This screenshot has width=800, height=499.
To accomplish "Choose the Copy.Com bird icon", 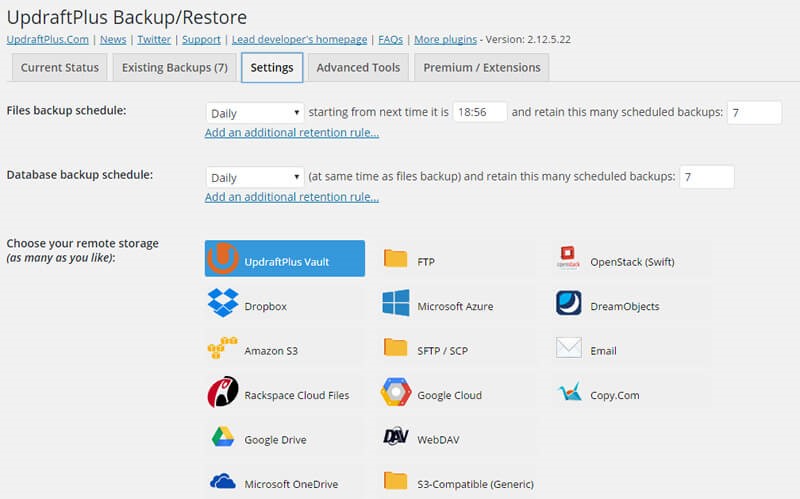I will [569, 392].
